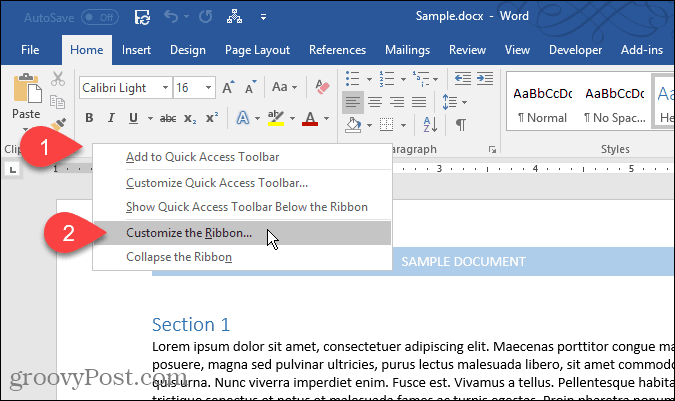The width and height of the screenshot is (675, 401).
Task: Click the Clear All Formatting eraser icon
Action: (x=322, y=87)
